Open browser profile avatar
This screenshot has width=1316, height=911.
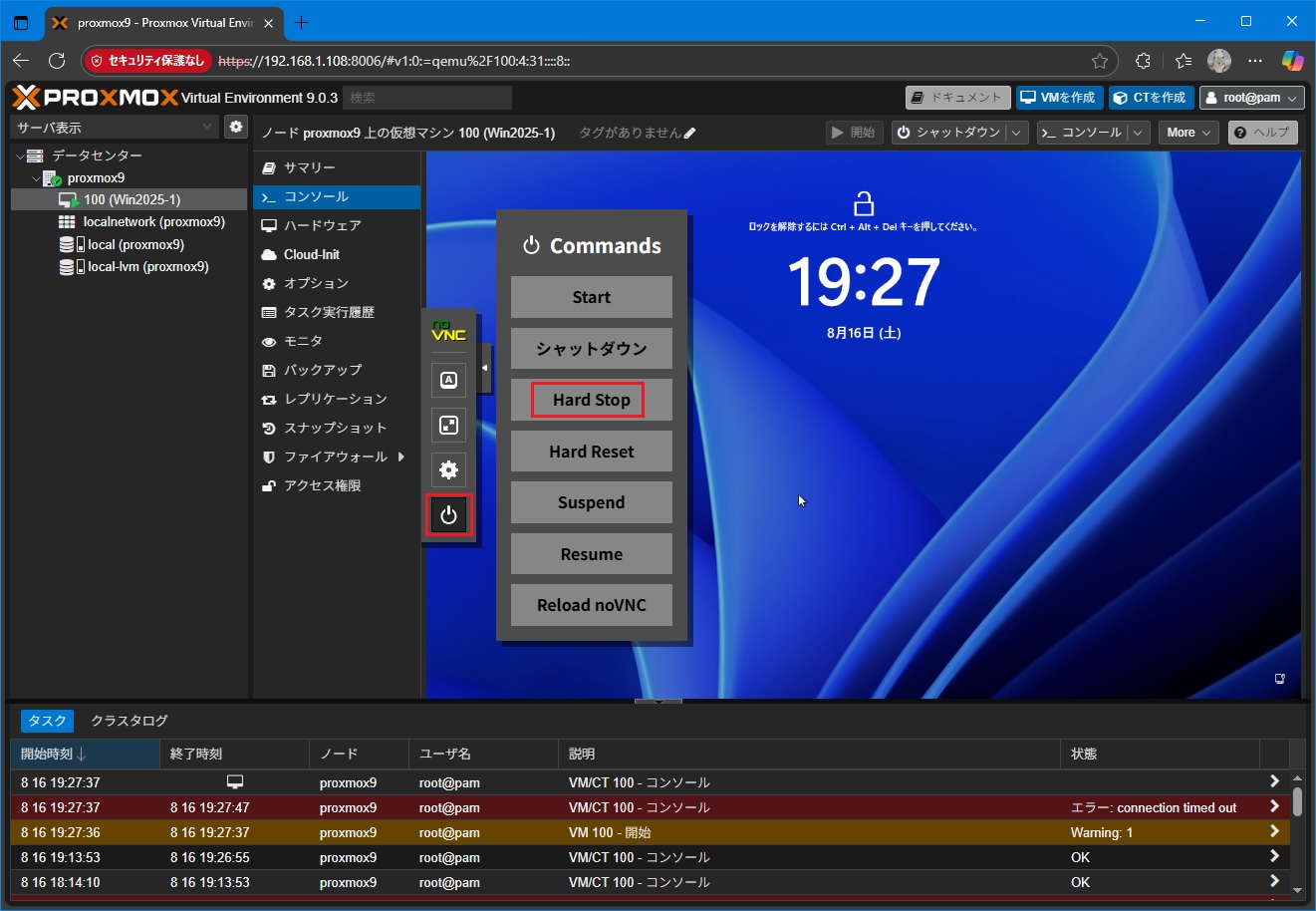pos(1219,61)
